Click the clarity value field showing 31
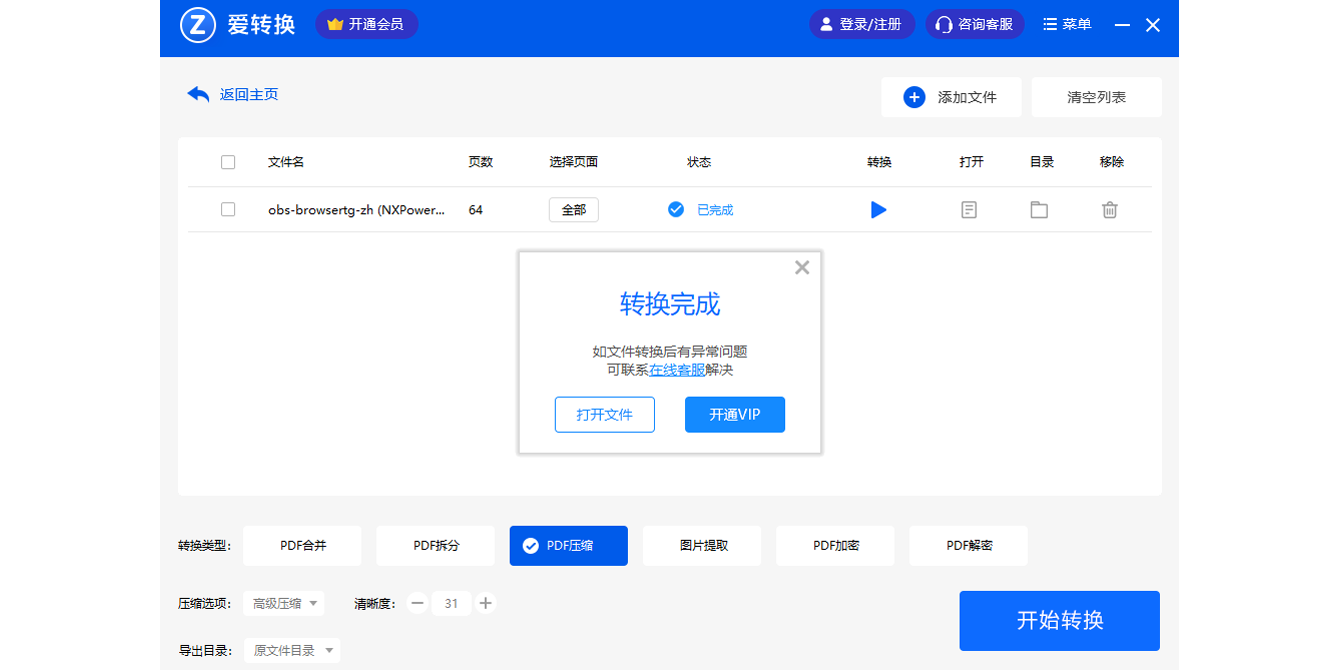 coord(451,603)
